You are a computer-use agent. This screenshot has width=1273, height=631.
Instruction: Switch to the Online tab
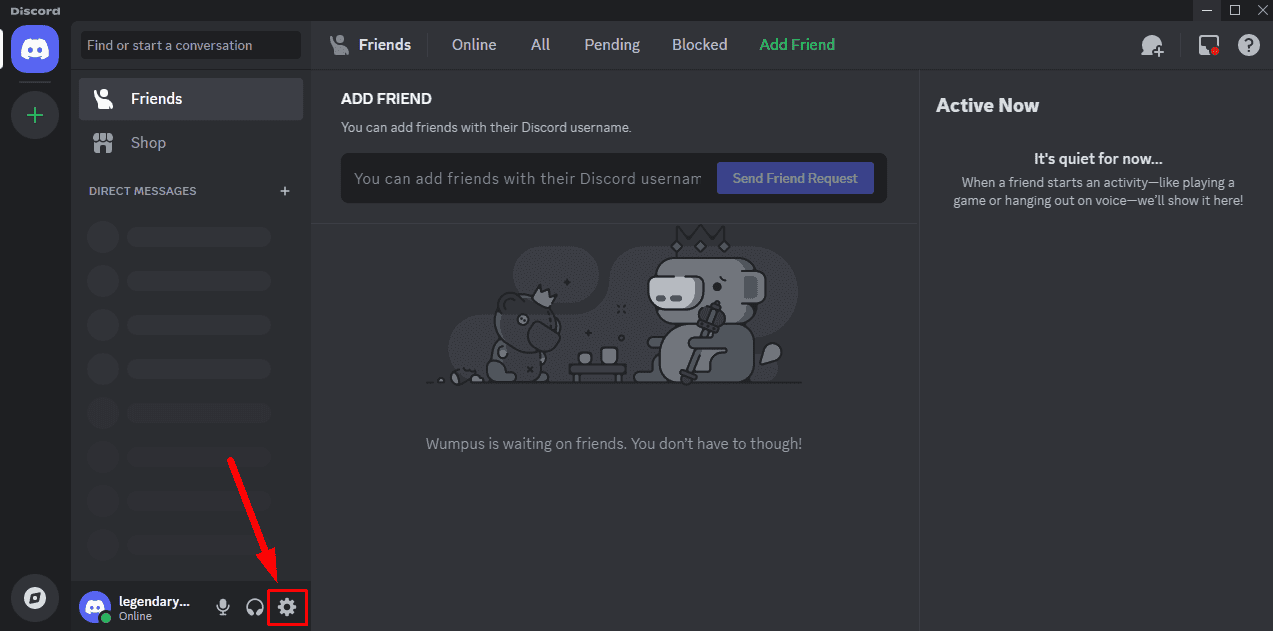tap(474, 45)
